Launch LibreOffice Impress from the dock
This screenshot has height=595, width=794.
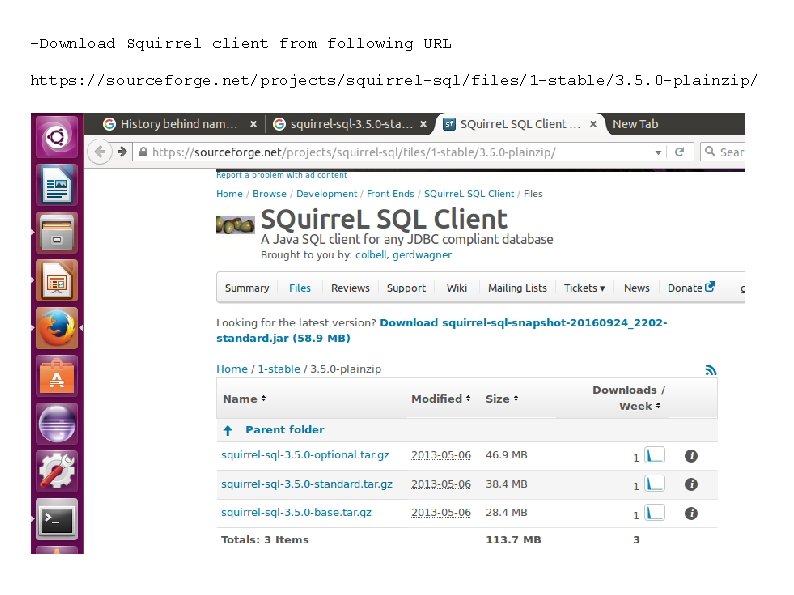[x=57, y=280]
